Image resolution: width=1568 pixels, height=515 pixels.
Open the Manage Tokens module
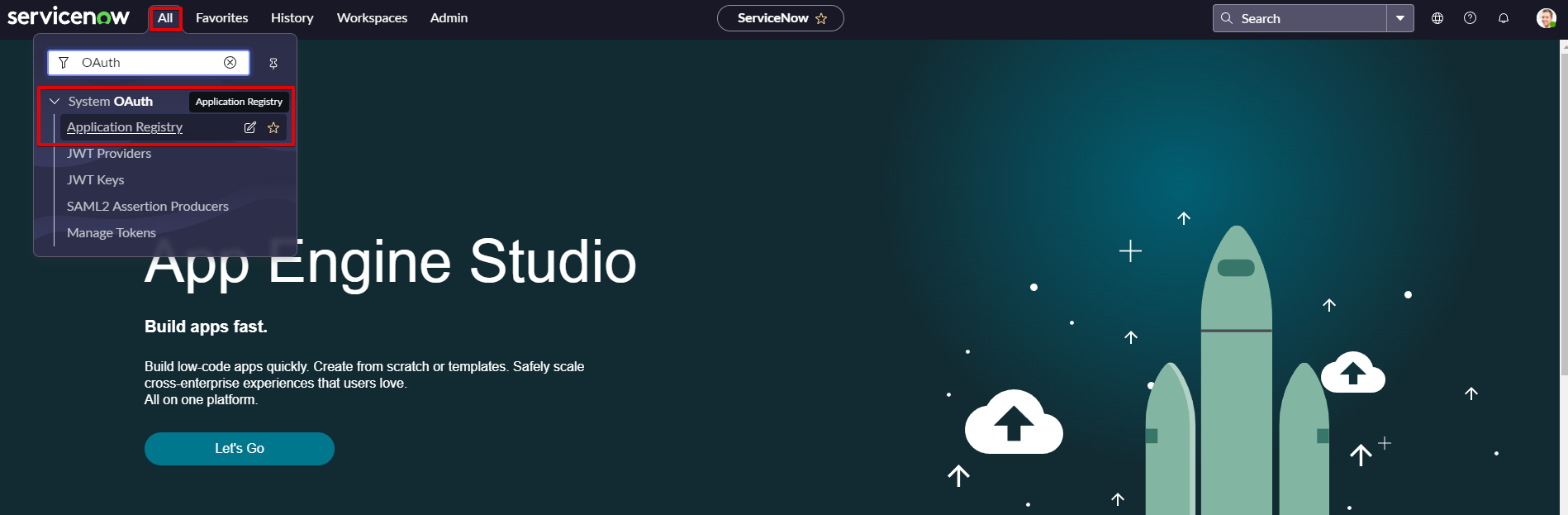(112, 233)
